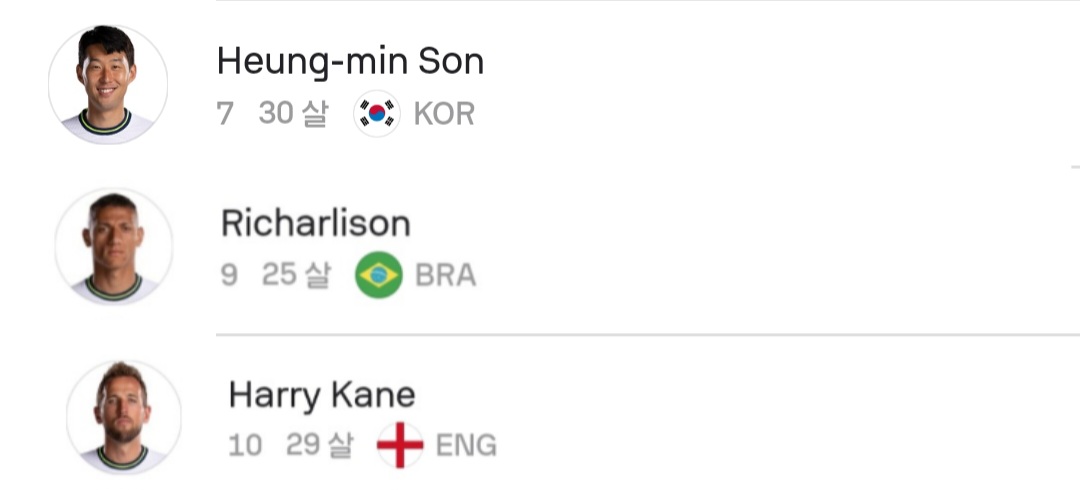Image resolution: width=1080 pixels, height=490 pixels.
Task: Click Richarlison's jersey number 9
Action: [229, 275]
